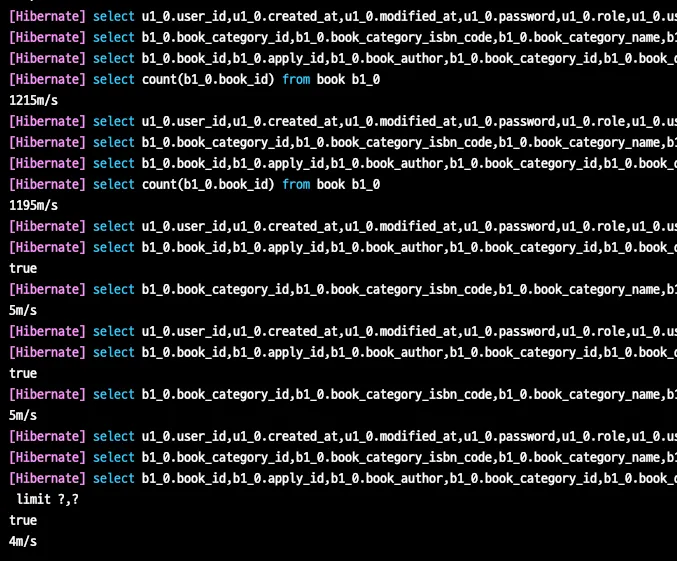Select the 'true' line directly above 4m/s
The image size is (677, 561).
tap(23, 520)
